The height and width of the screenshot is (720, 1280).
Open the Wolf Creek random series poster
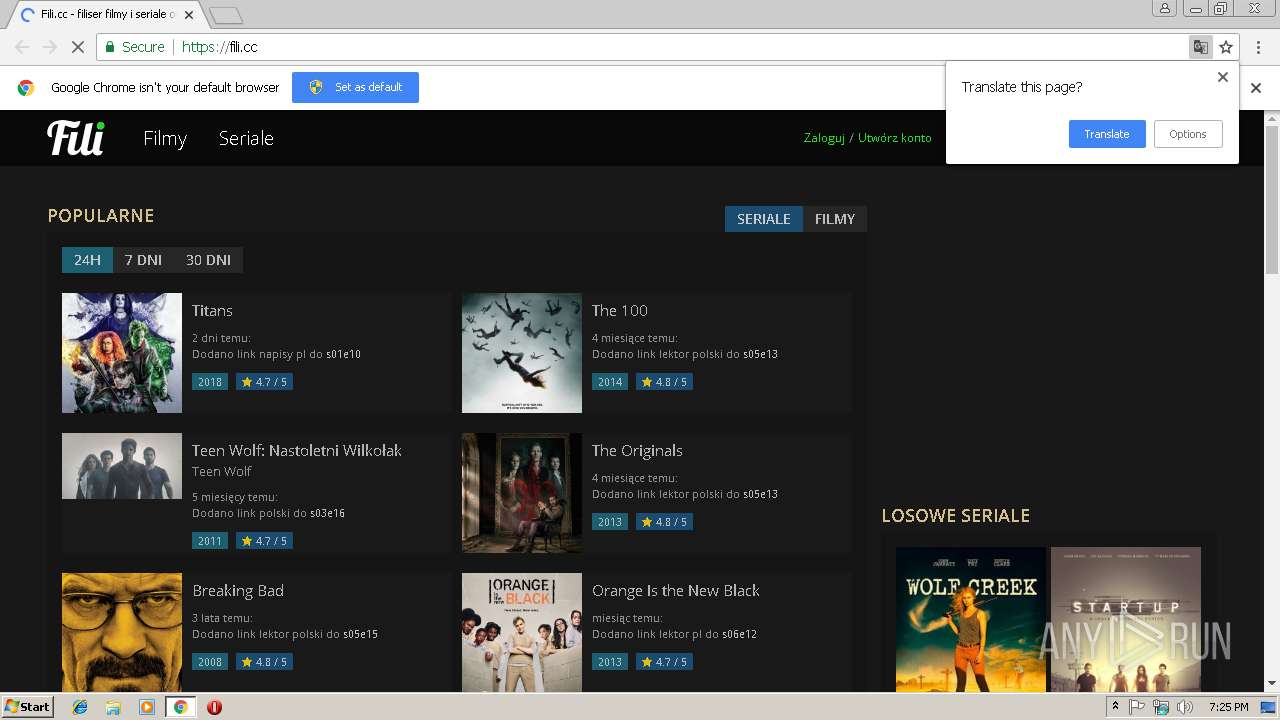[x=971, y=619]
